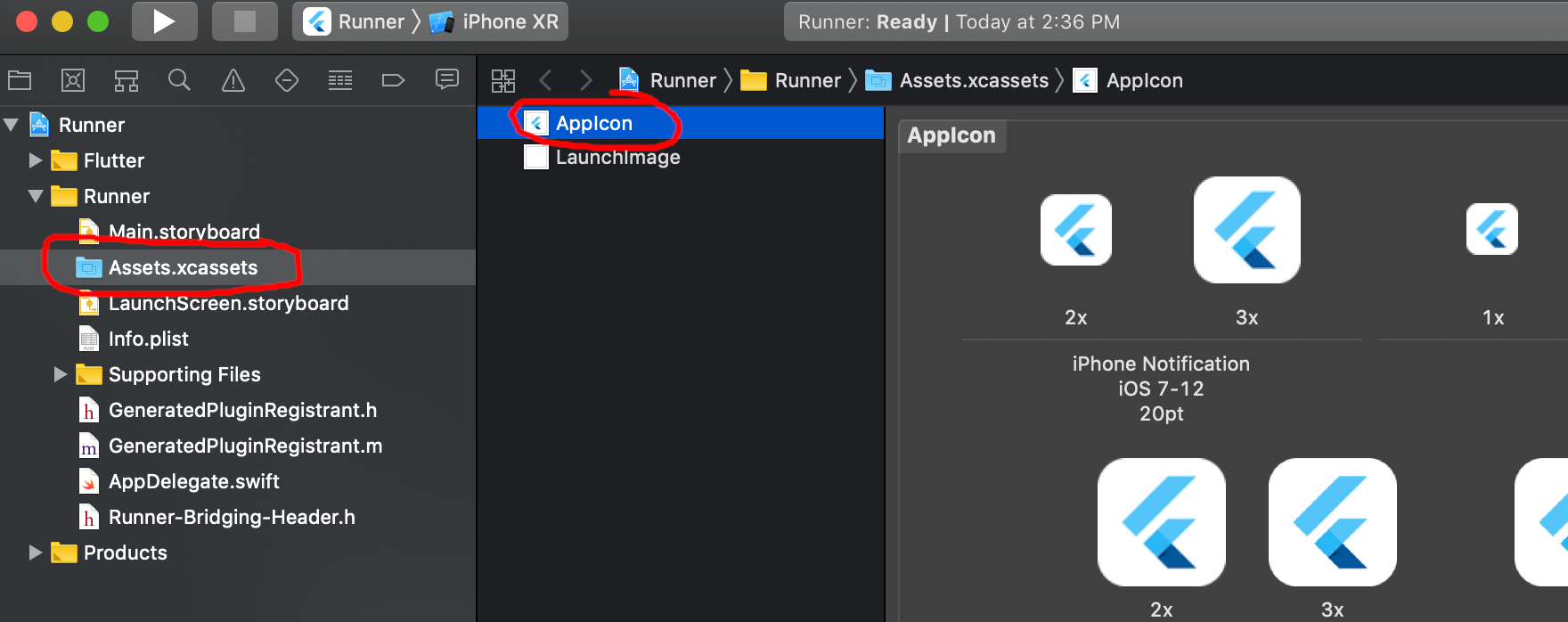Open the related items grid menu
This screenshot has height=622, width=1568.
click(x=503, y=80)
